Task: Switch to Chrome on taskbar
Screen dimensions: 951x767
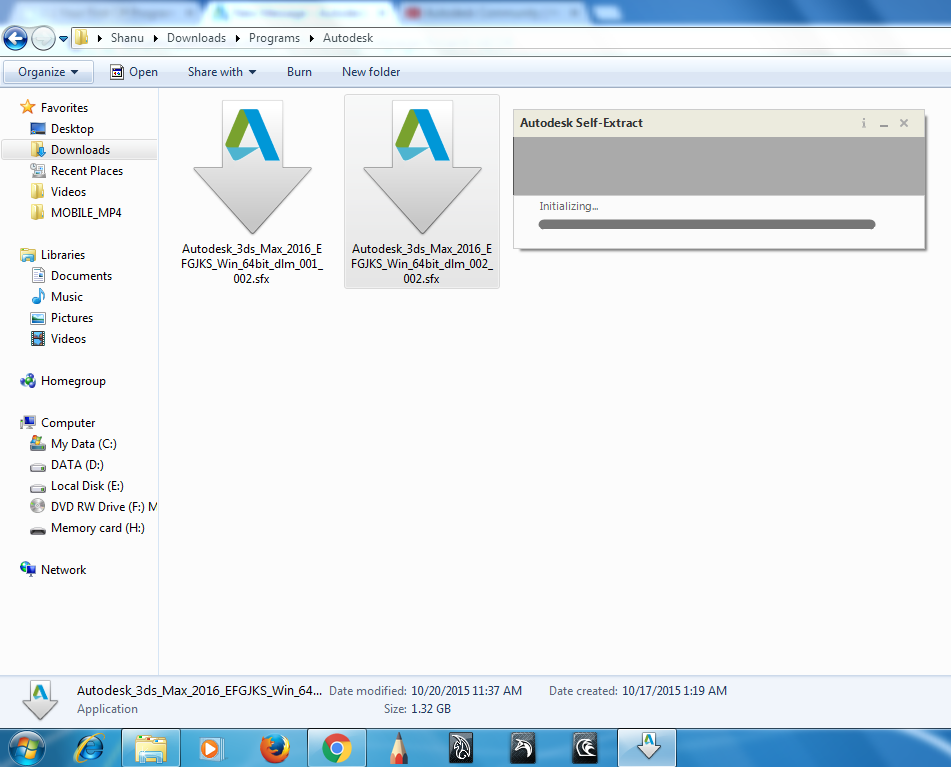Action: (337, 749)
